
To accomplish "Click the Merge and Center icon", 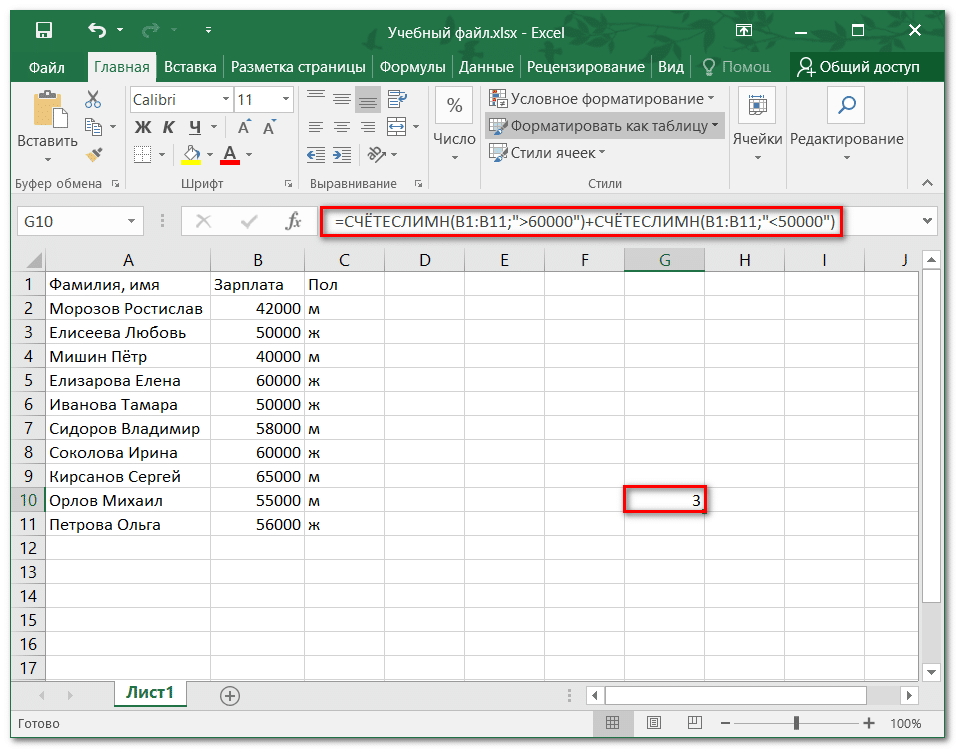I will pyautogui.click(x=396, y=127).
